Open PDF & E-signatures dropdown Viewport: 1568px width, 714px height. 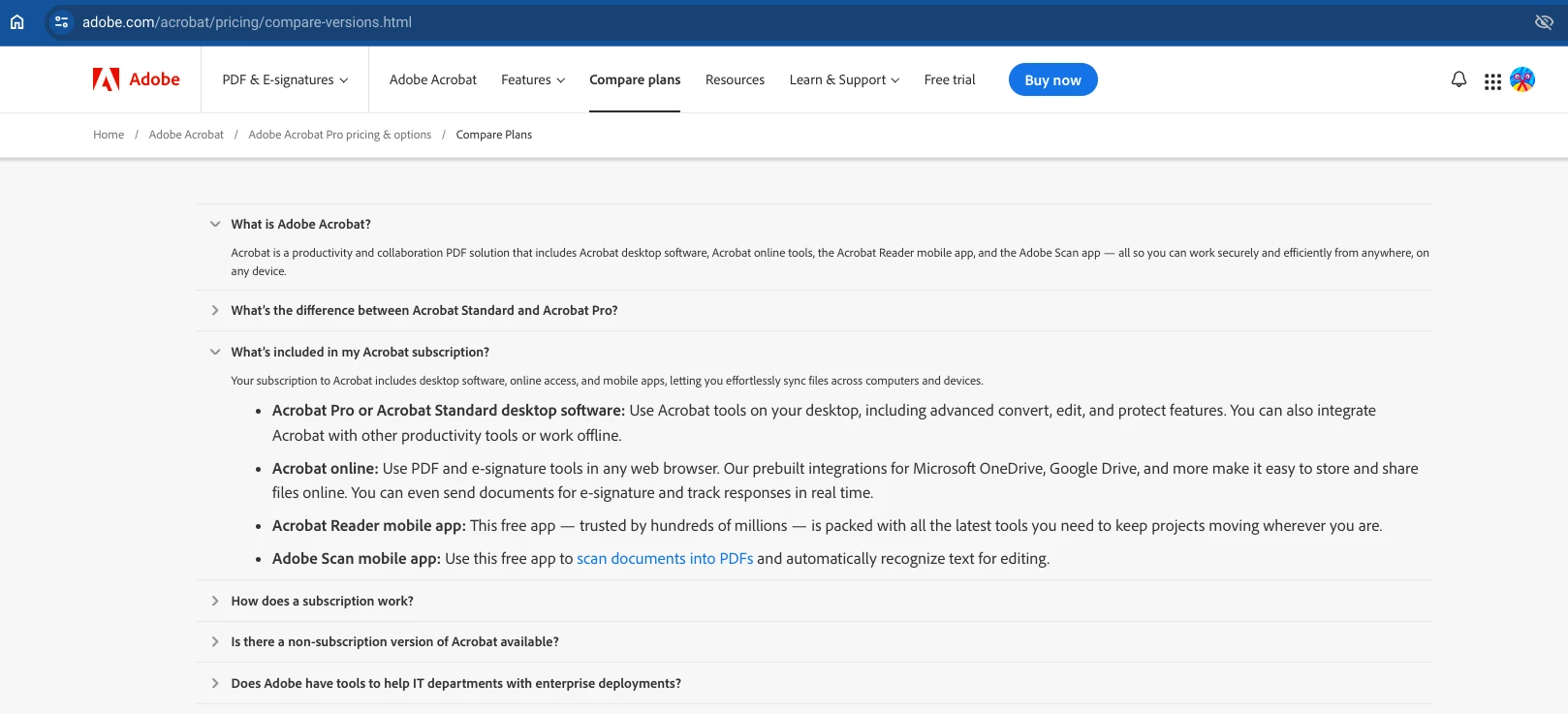pos(285,79)
